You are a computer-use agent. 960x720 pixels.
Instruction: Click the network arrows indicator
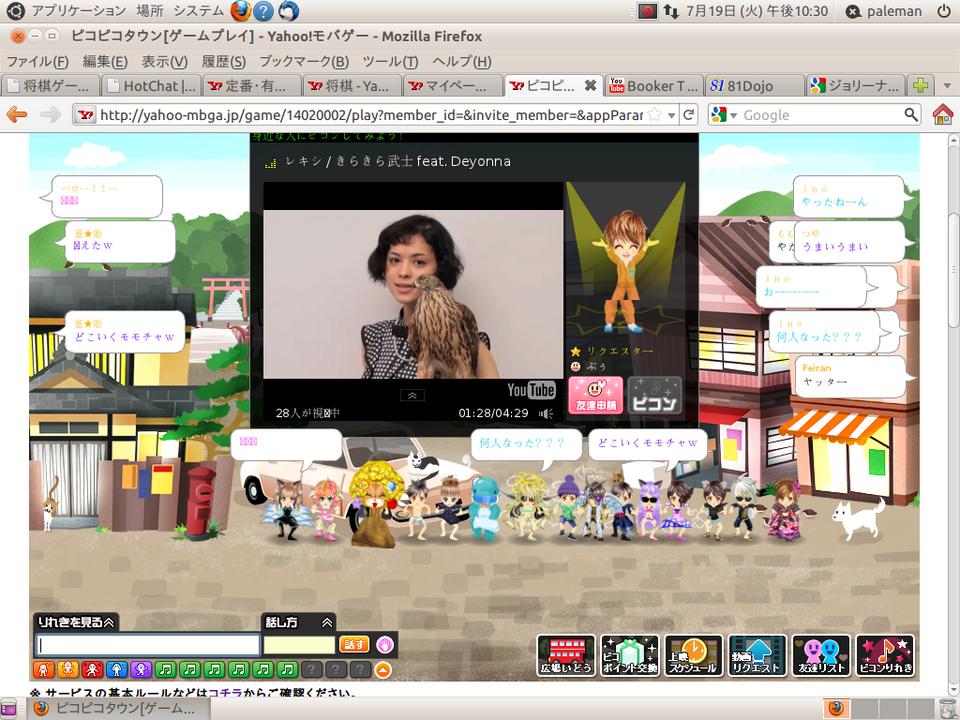[671, 11]
